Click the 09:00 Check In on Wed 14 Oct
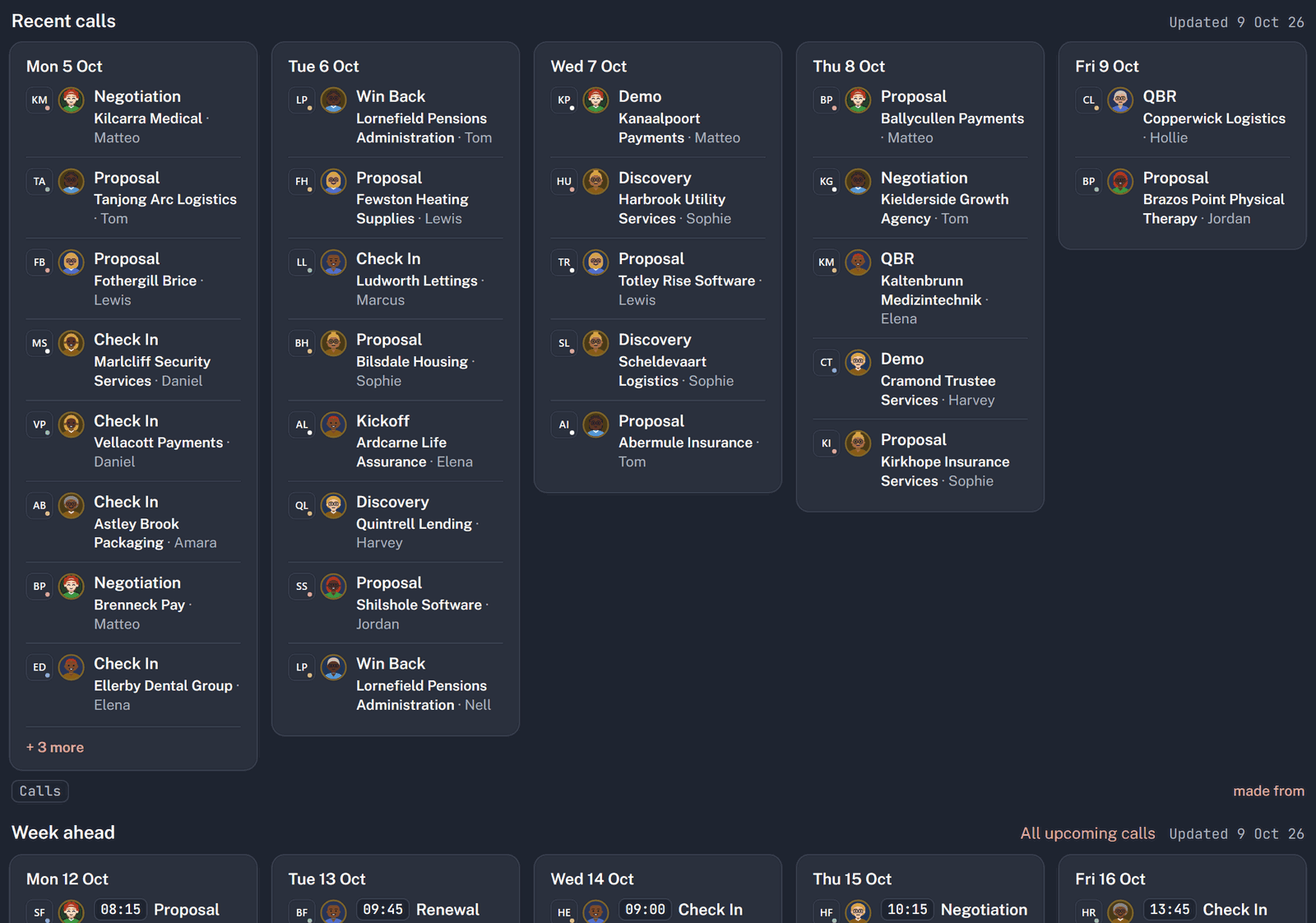The height and width of the screenshot is (923, 1316). [x=658, y=910]
